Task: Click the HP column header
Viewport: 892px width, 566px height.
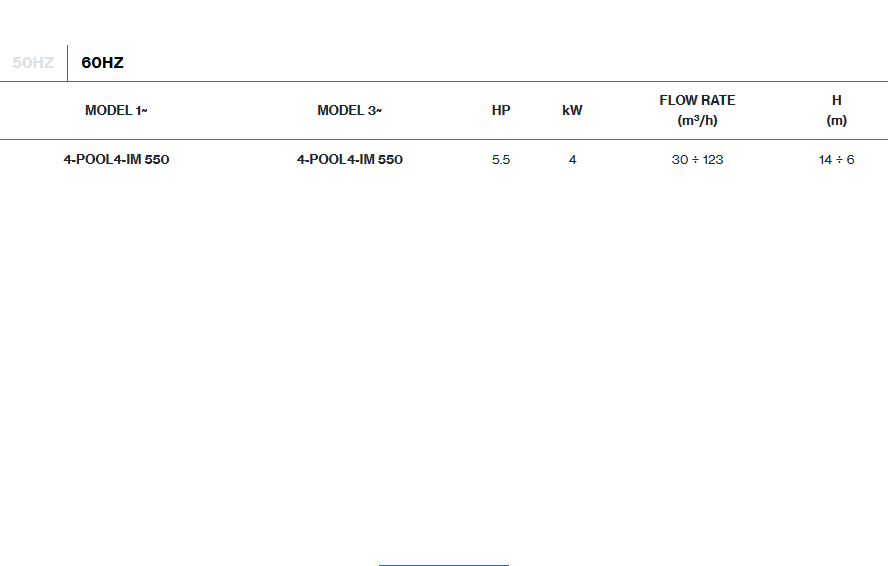Action: (501, 111)
